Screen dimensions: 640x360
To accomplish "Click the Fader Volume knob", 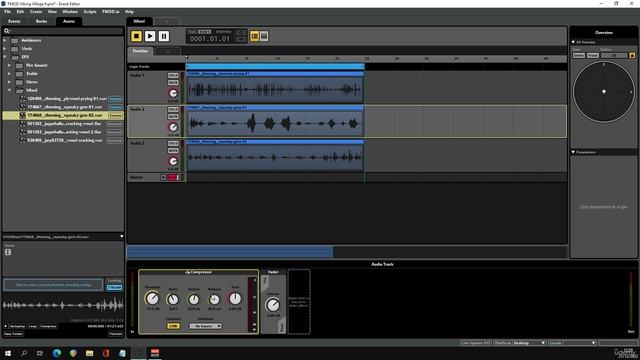I will [x=273, y=304].
